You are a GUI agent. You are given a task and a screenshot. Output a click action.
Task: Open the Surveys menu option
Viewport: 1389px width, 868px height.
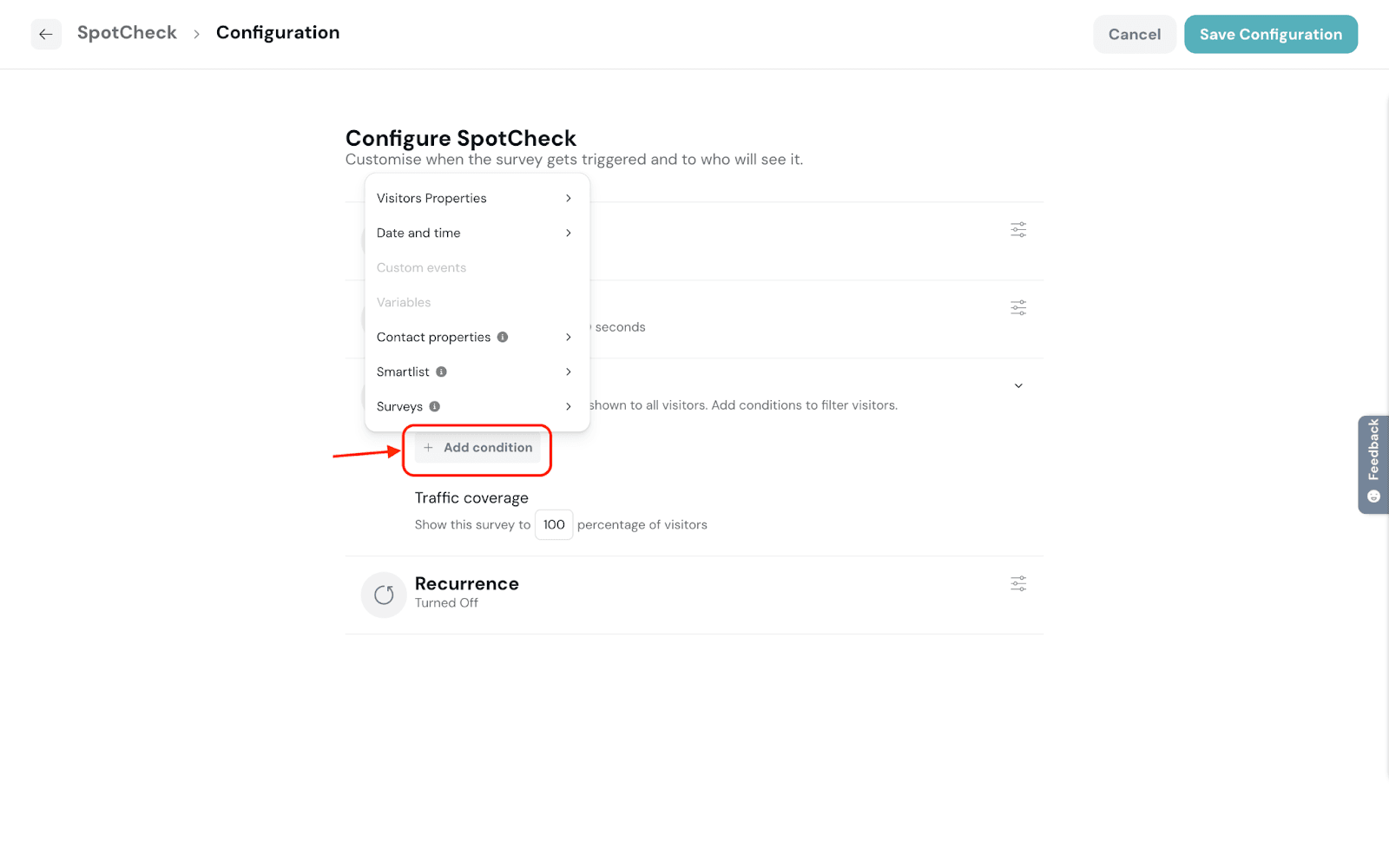[x=400, y=407]
